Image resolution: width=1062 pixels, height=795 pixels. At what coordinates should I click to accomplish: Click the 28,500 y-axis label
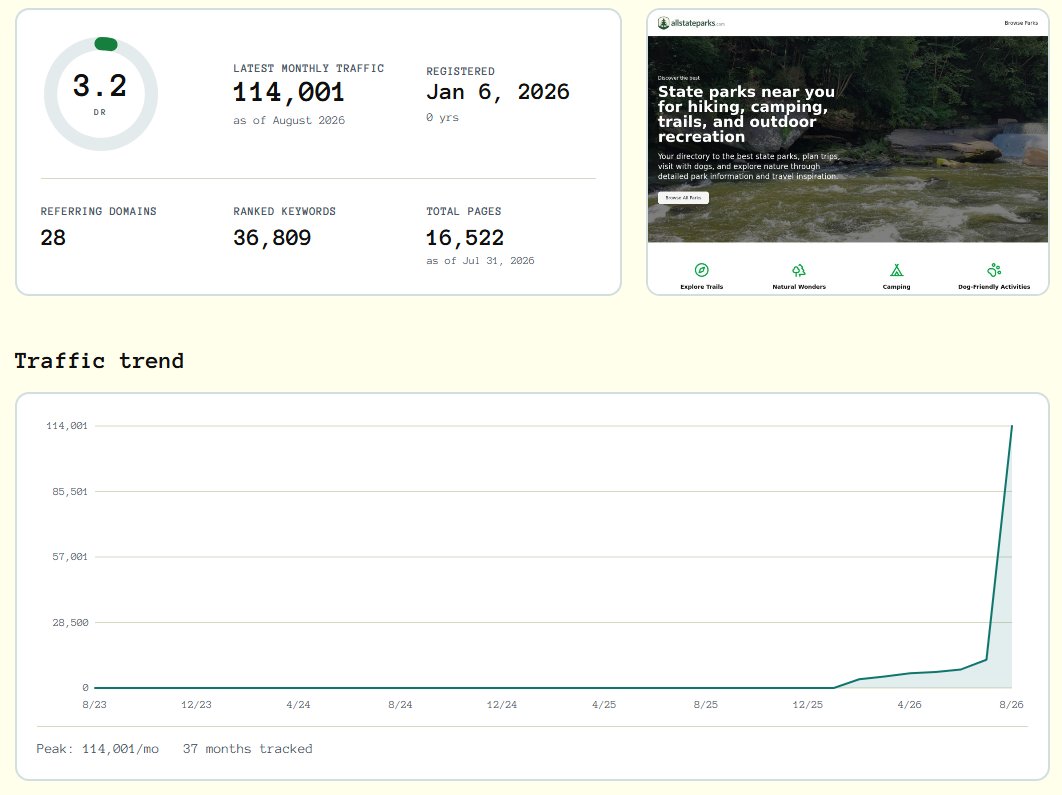[x=70, y=622]
